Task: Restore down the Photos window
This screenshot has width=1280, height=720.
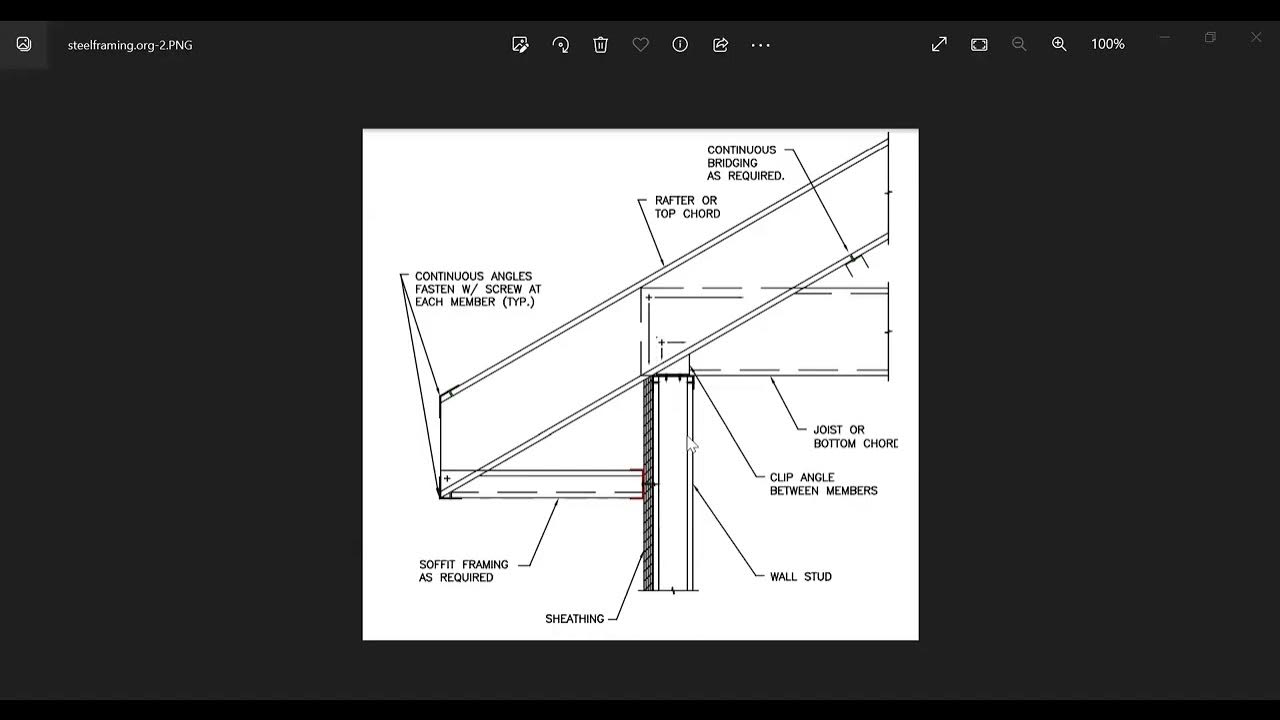Action: pos(1210,37)
